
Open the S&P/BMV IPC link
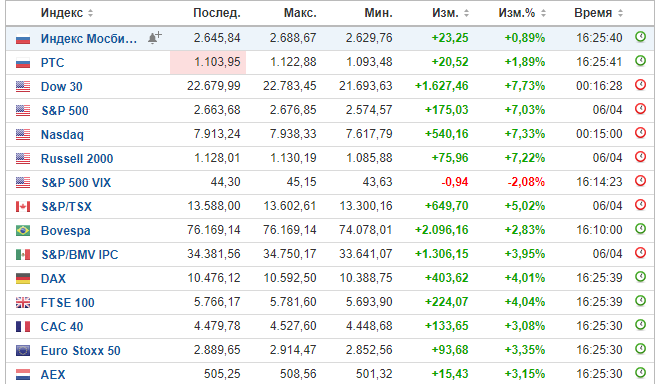79,255
